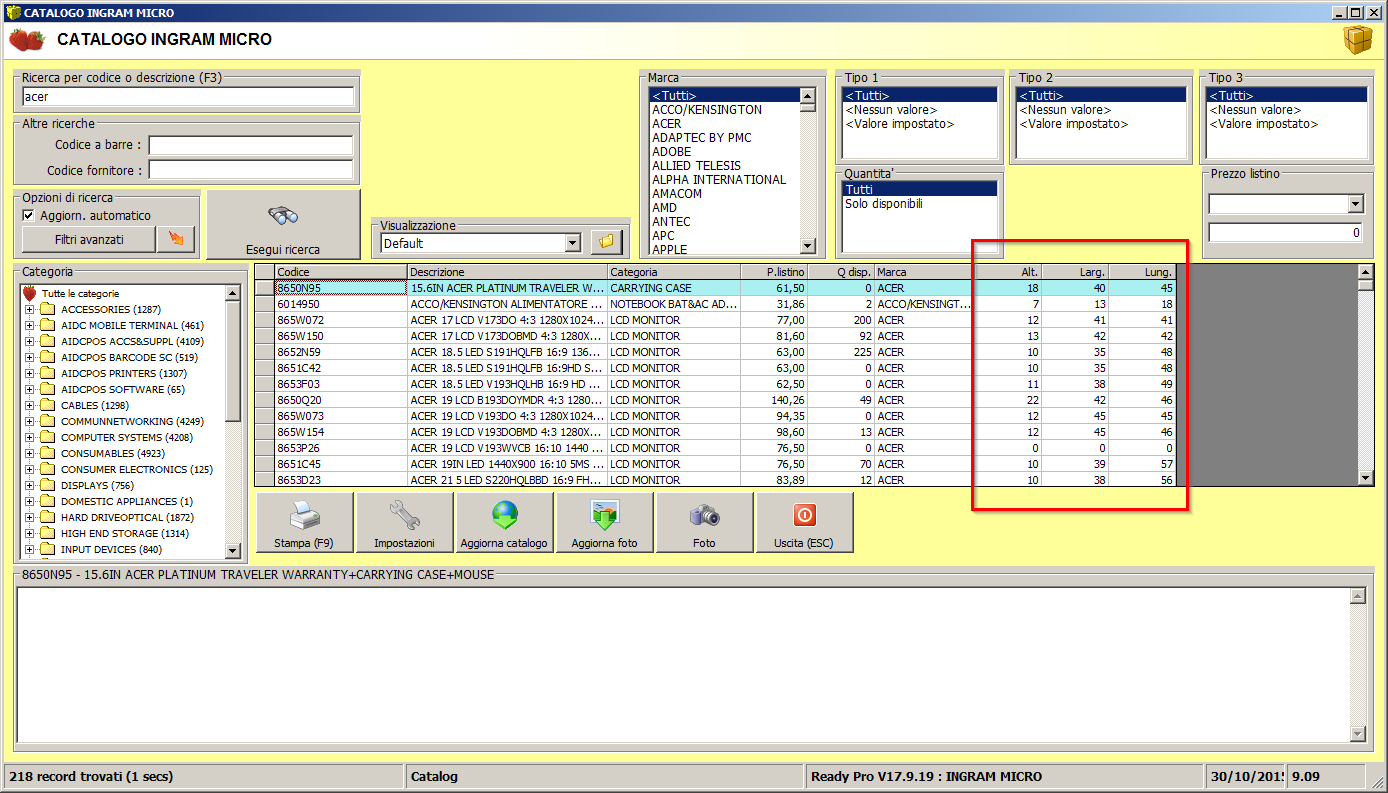Click the results table scroll-down arrow
Image resolution: width=1388 pixels, height=793 pixels.
(x=1366, y=478)
